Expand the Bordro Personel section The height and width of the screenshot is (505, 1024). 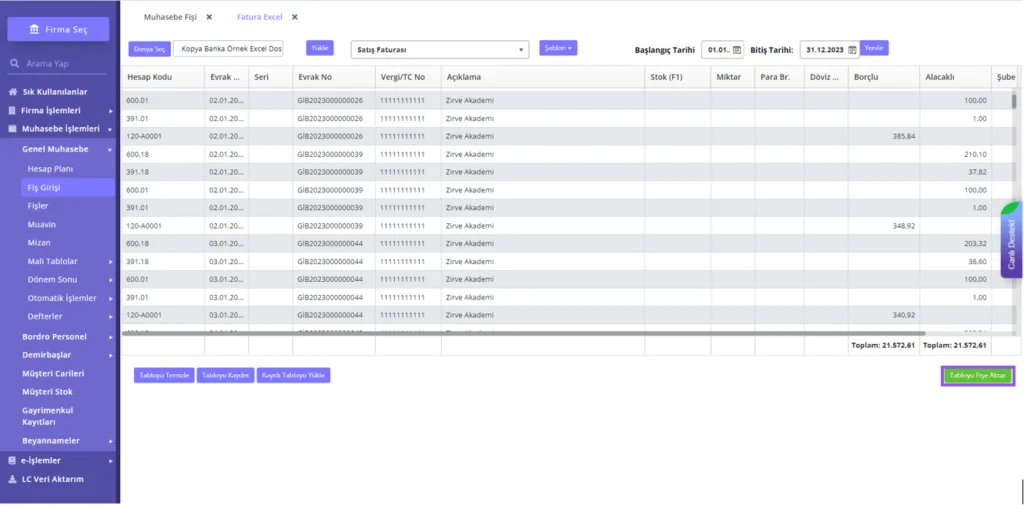point(110,337)
